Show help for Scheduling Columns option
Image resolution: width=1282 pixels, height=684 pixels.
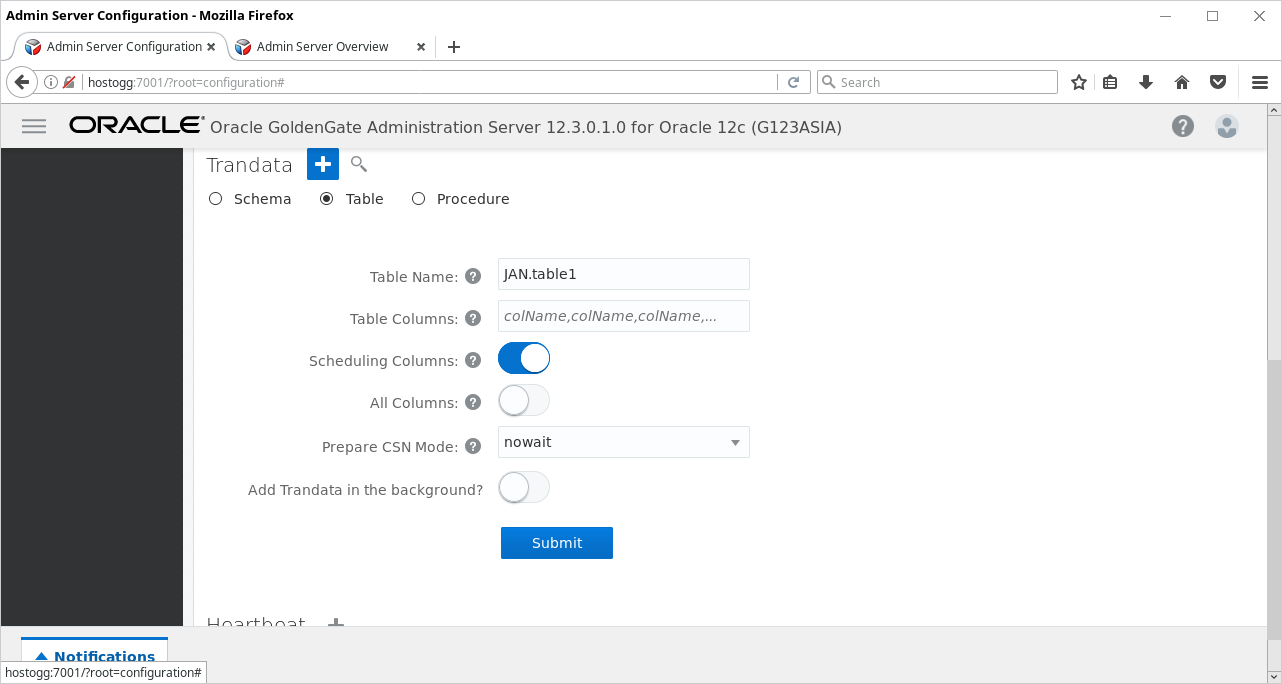pos(474,361)
